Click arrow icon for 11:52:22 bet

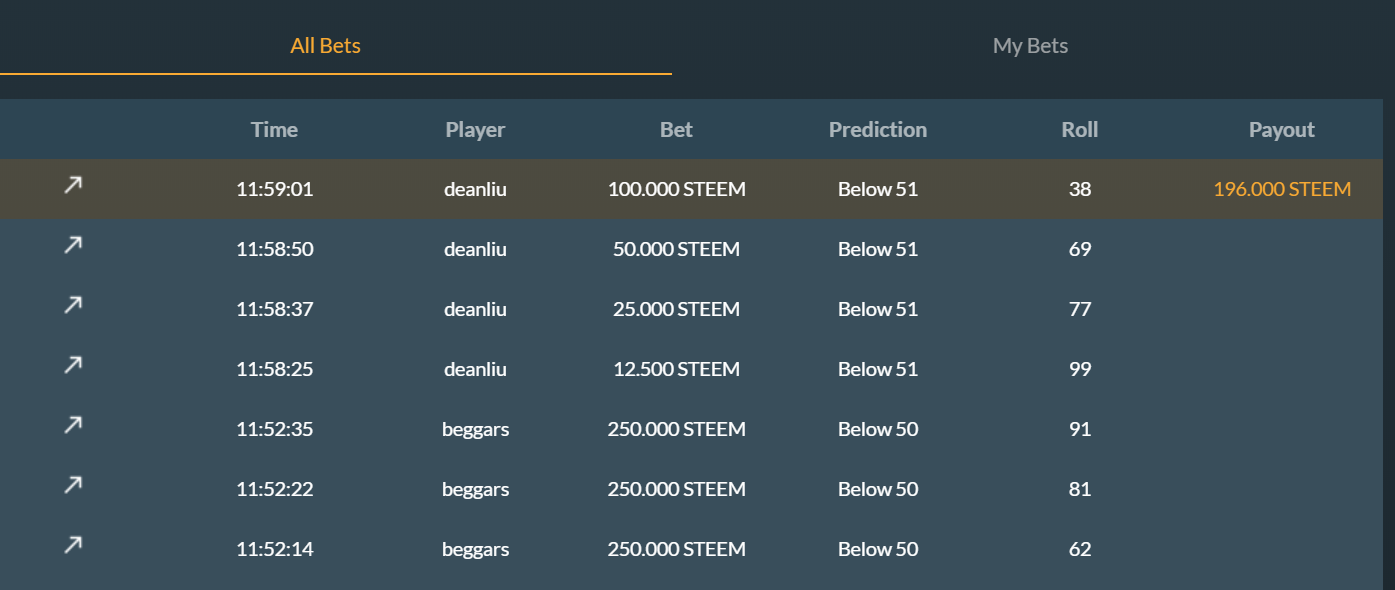pos(73,485)
